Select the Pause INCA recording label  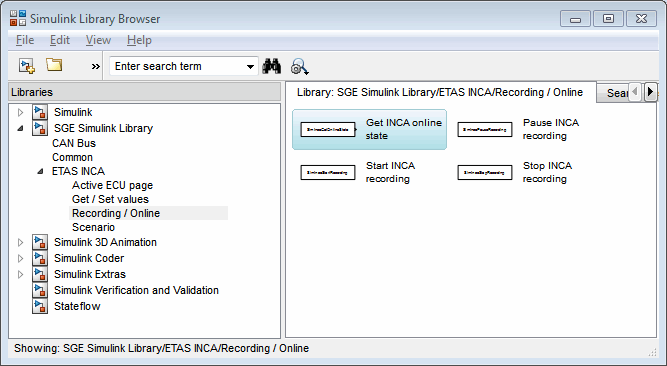[x=551, y=129]
